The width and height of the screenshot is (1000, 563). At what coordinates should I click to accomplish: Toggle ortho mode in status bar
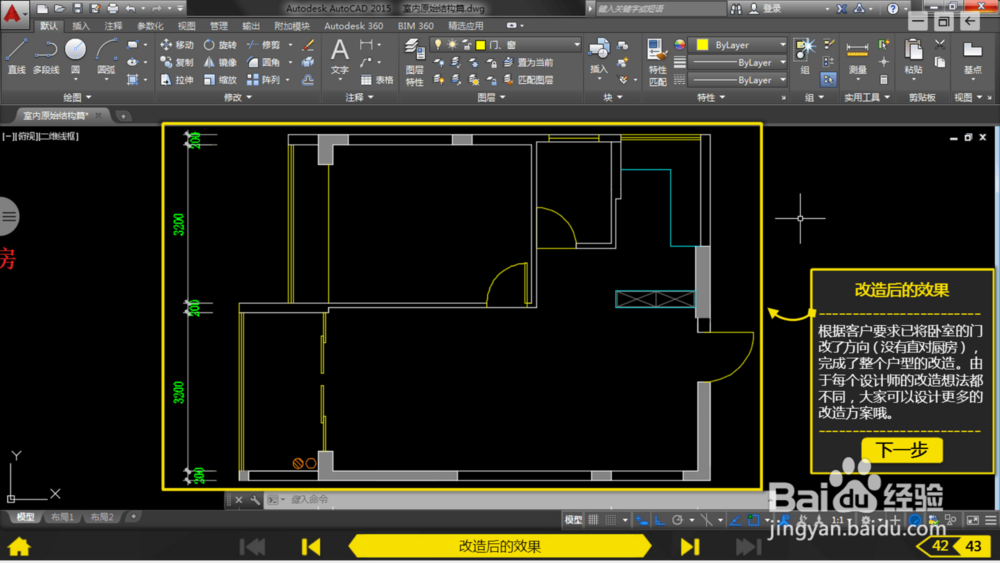click(659, 520)
